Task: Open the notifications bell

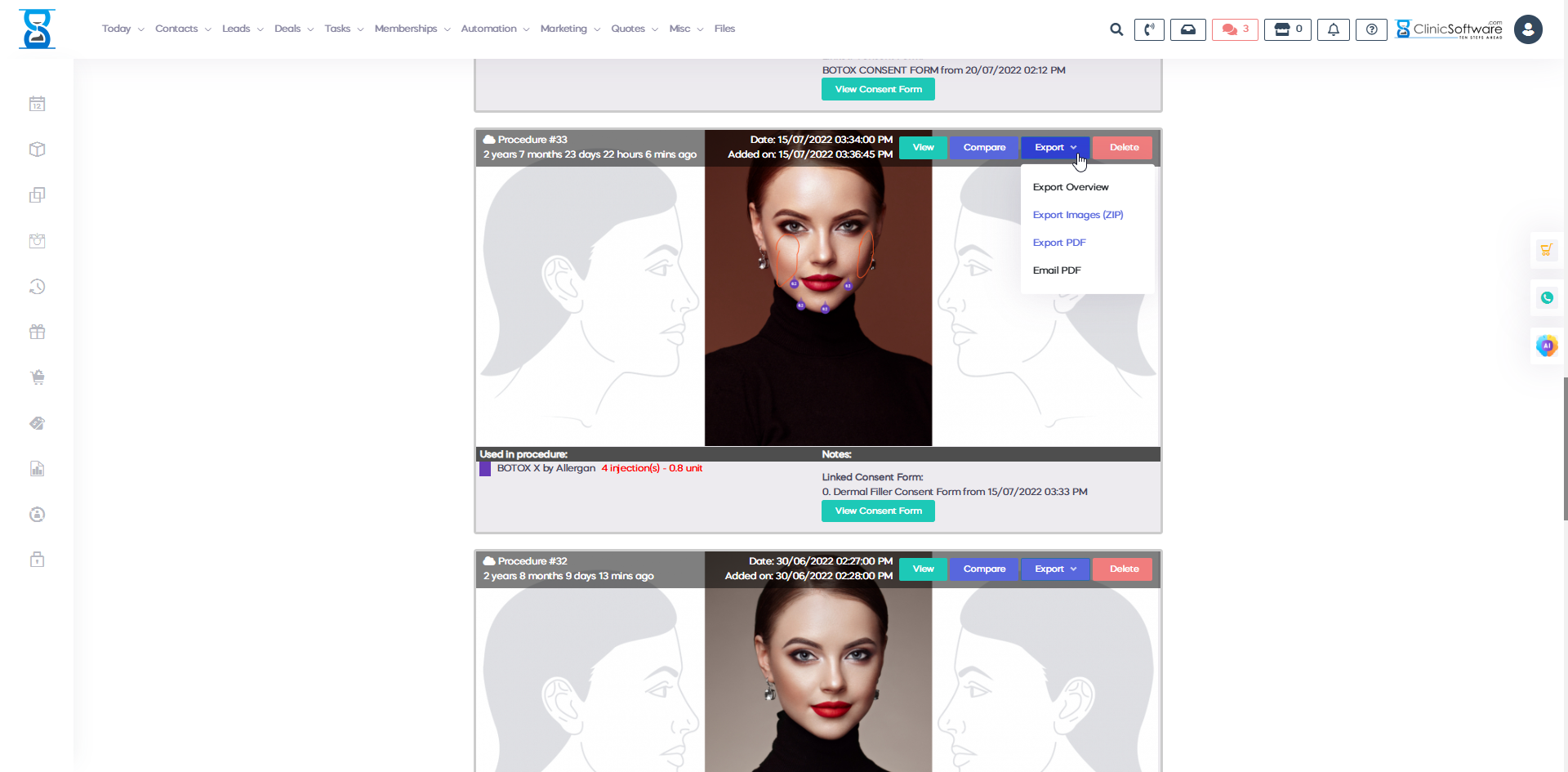Action: pyautogui.click(x=1334, y=29)
